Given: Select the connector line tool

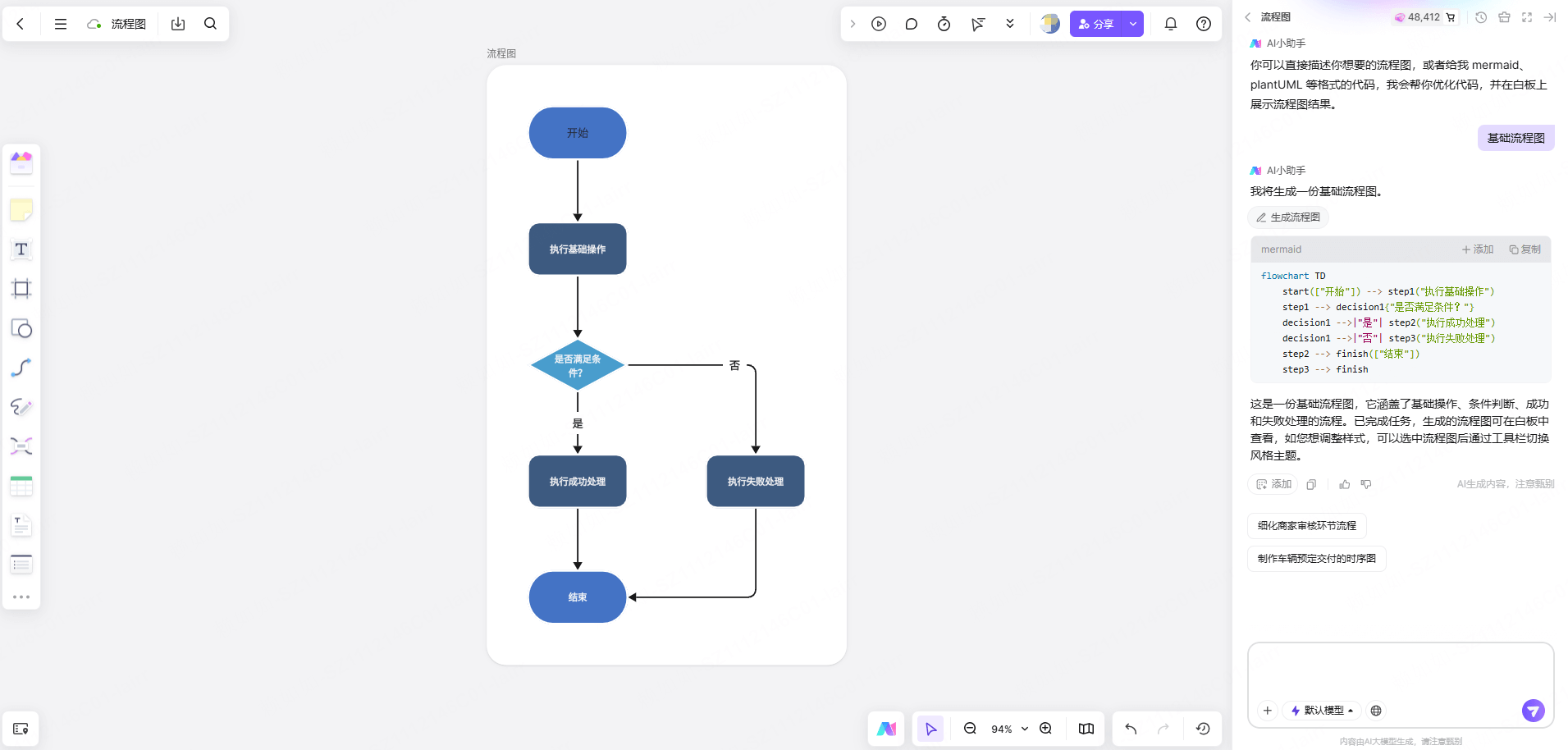Looking at the screenshot, I should (x=21, y=368).
